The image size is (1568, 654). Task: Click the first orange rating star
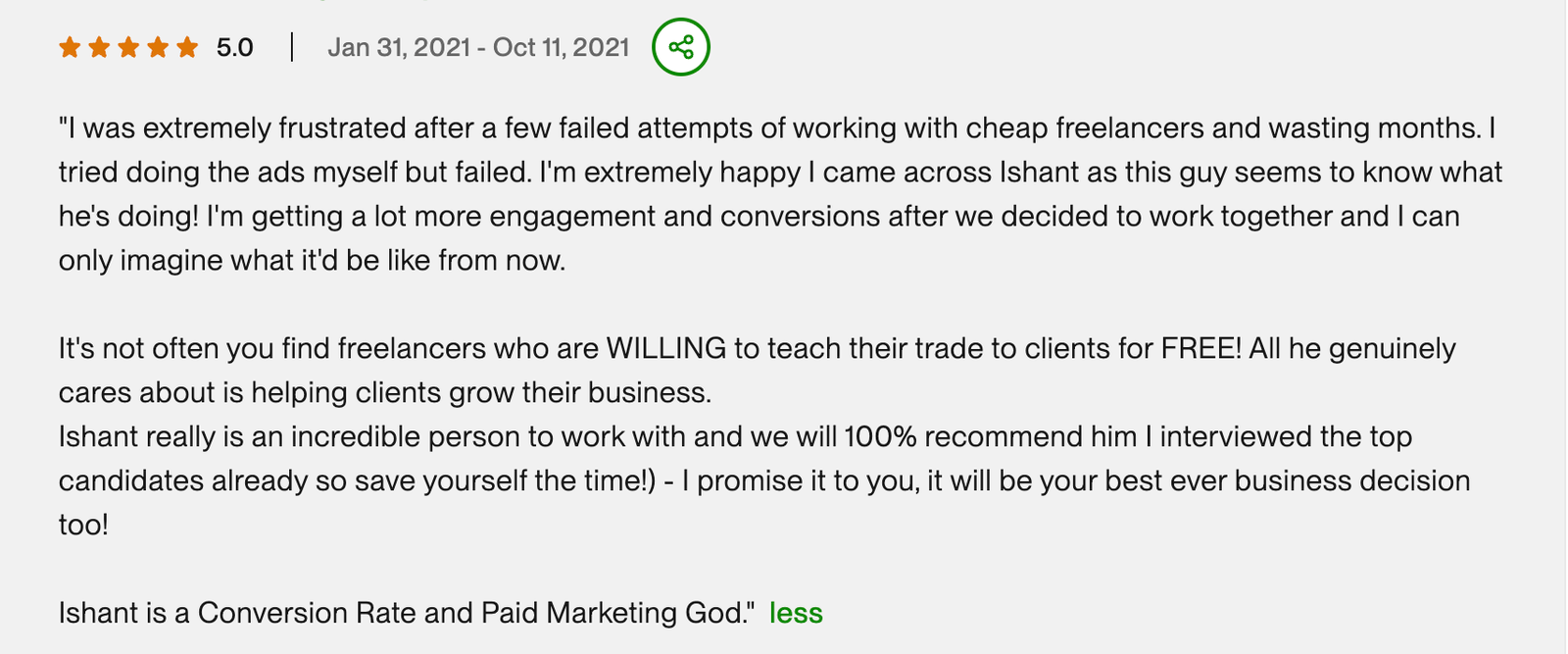coord(70,47)
